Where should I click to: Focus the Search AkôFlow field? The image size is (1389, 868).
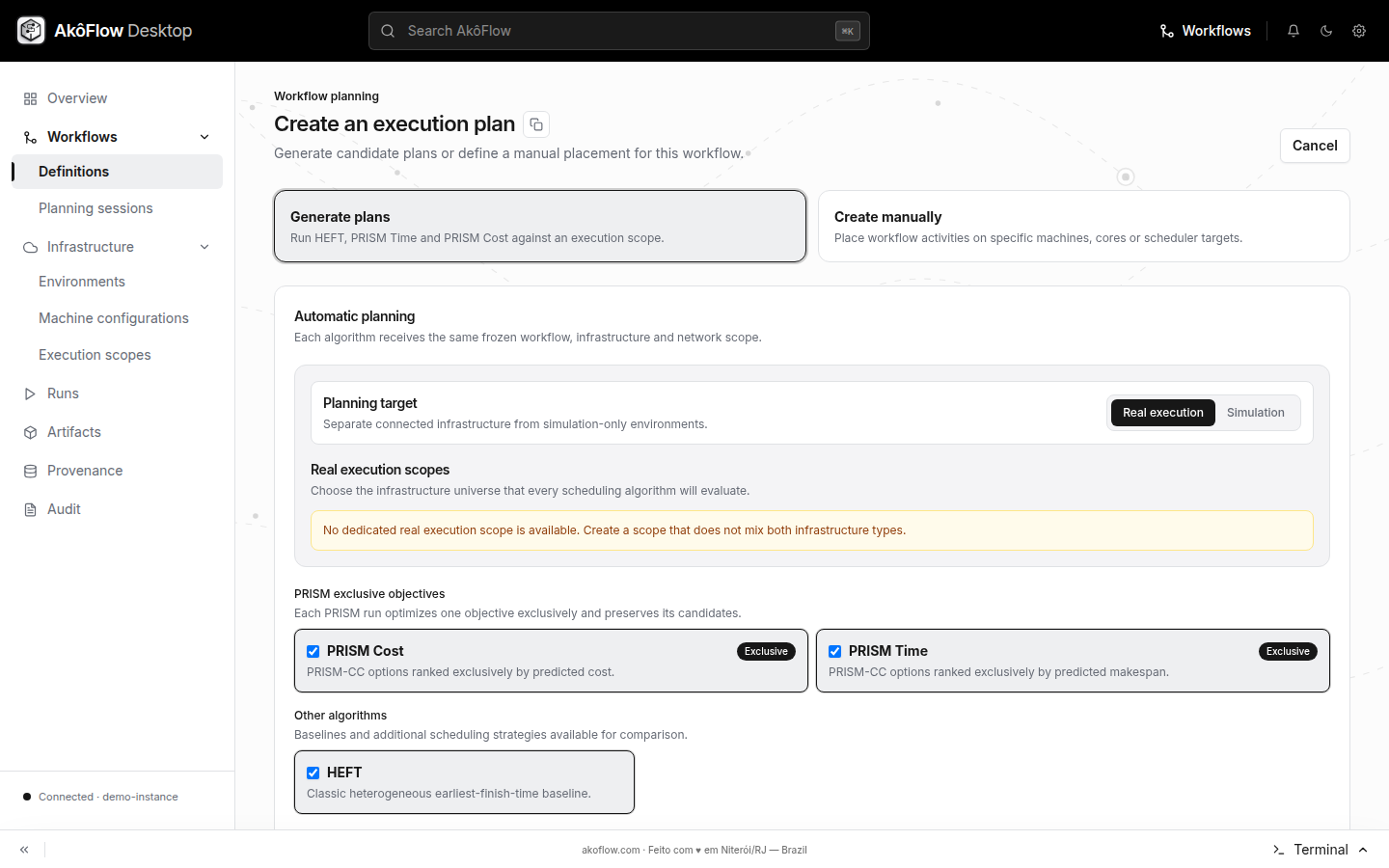[x=619, y=31]
